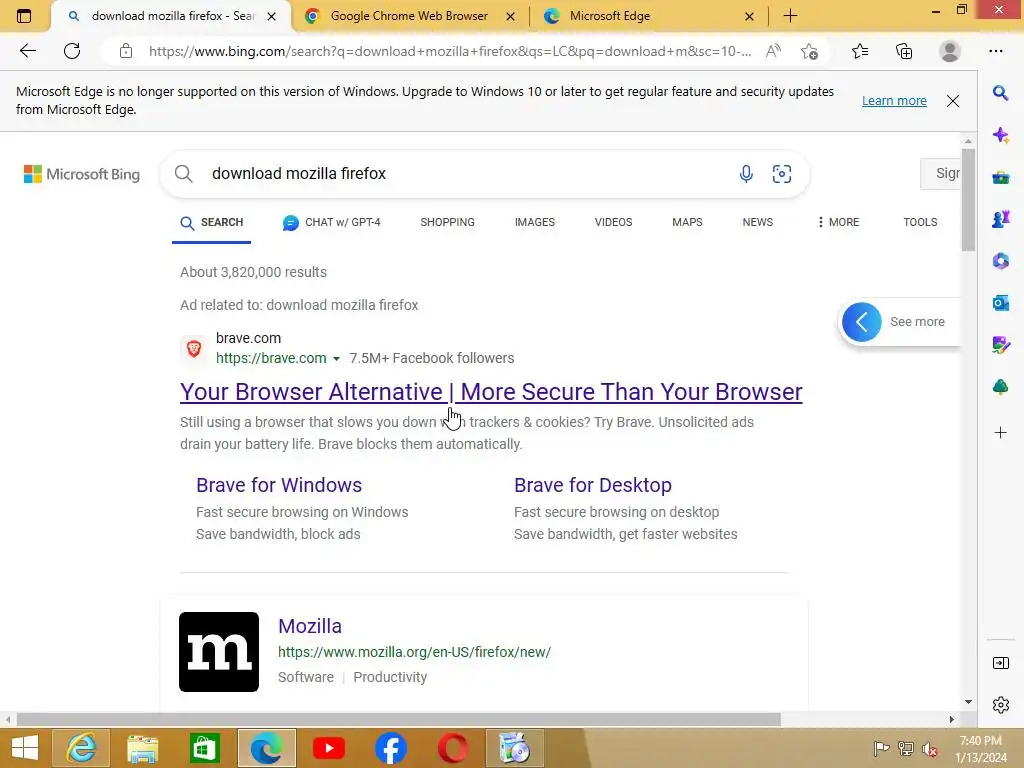The height and width of the screenshot is (768, 1024).
Task: Select the MAPS search tab
Action: (687, 223)
